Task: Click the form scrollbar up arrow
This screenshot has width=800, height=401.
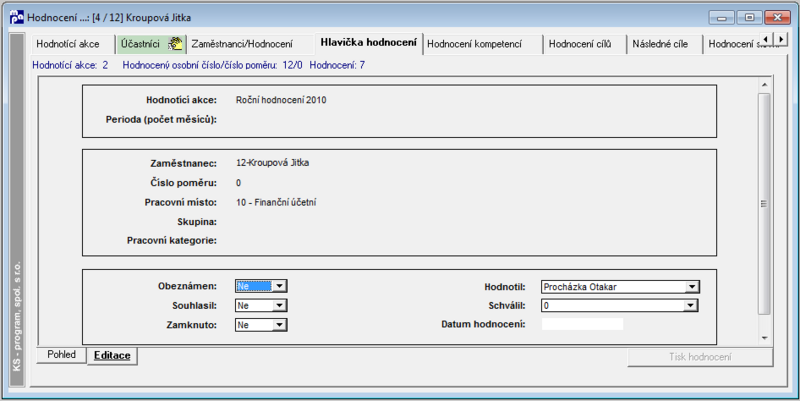Action: click(x=764, y=85)
